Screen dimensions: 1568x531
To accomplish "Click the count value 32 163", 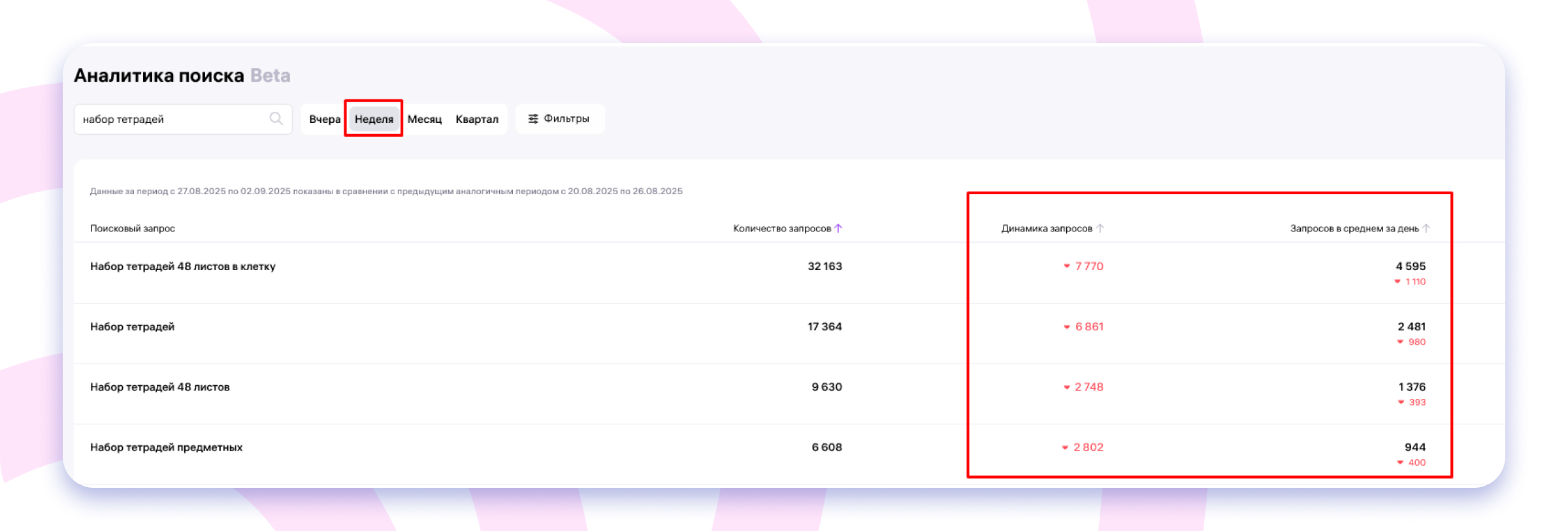I will click(825, 266).
